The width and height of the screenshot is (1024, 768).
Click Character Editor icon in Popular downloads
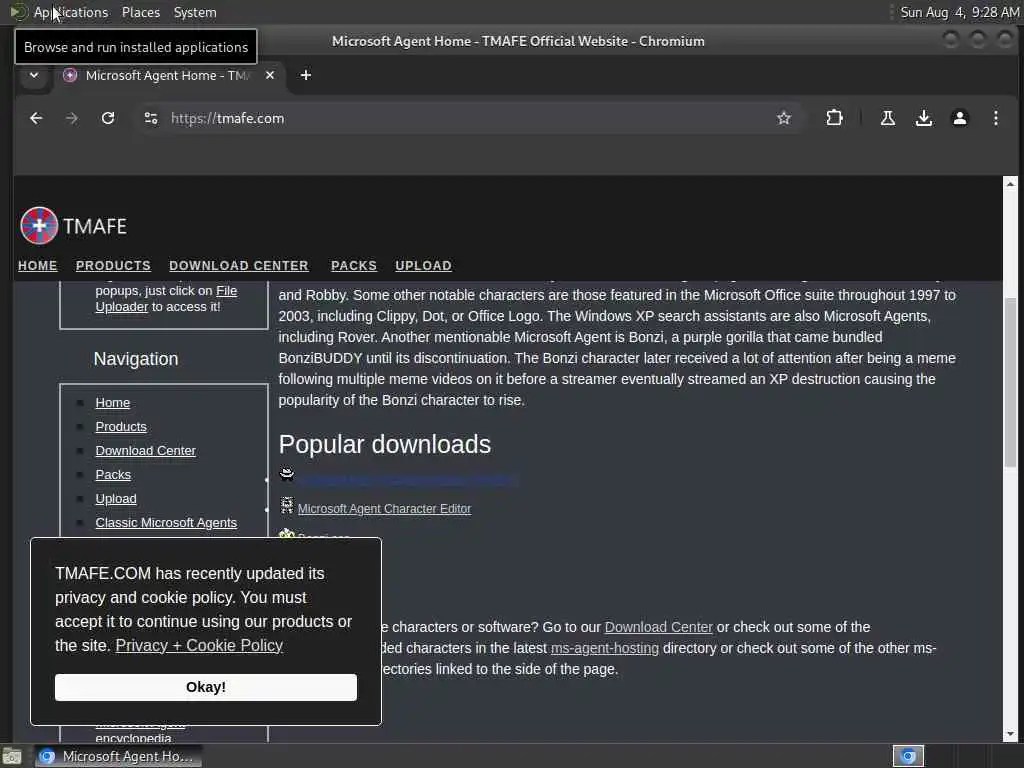tap(287, 505)
